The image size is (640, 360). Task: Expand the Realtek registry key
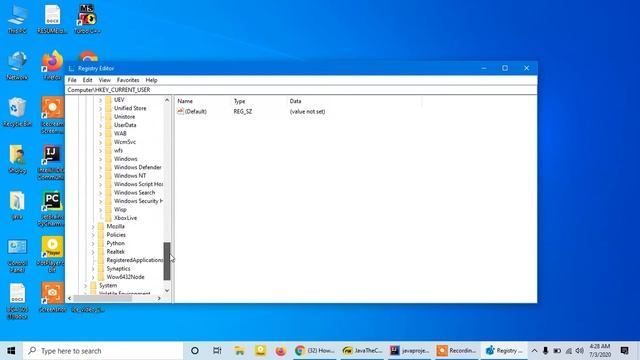point(93,252)
